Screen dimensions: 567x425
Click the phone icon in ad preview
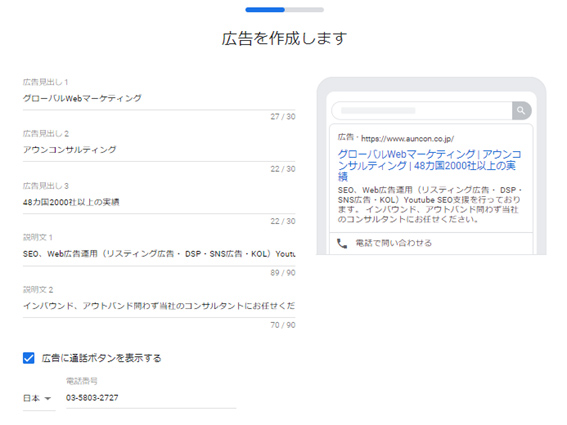click(342, 243)
